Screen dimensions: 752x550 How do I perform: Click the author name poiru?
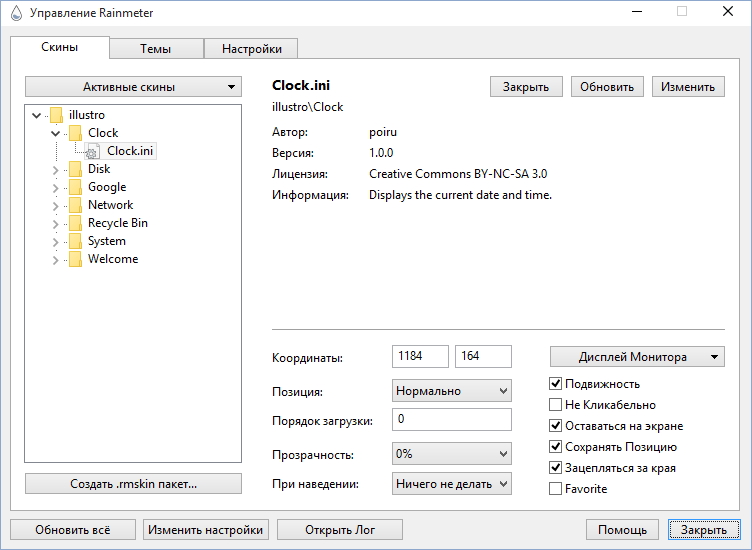(x=383, y=132)
